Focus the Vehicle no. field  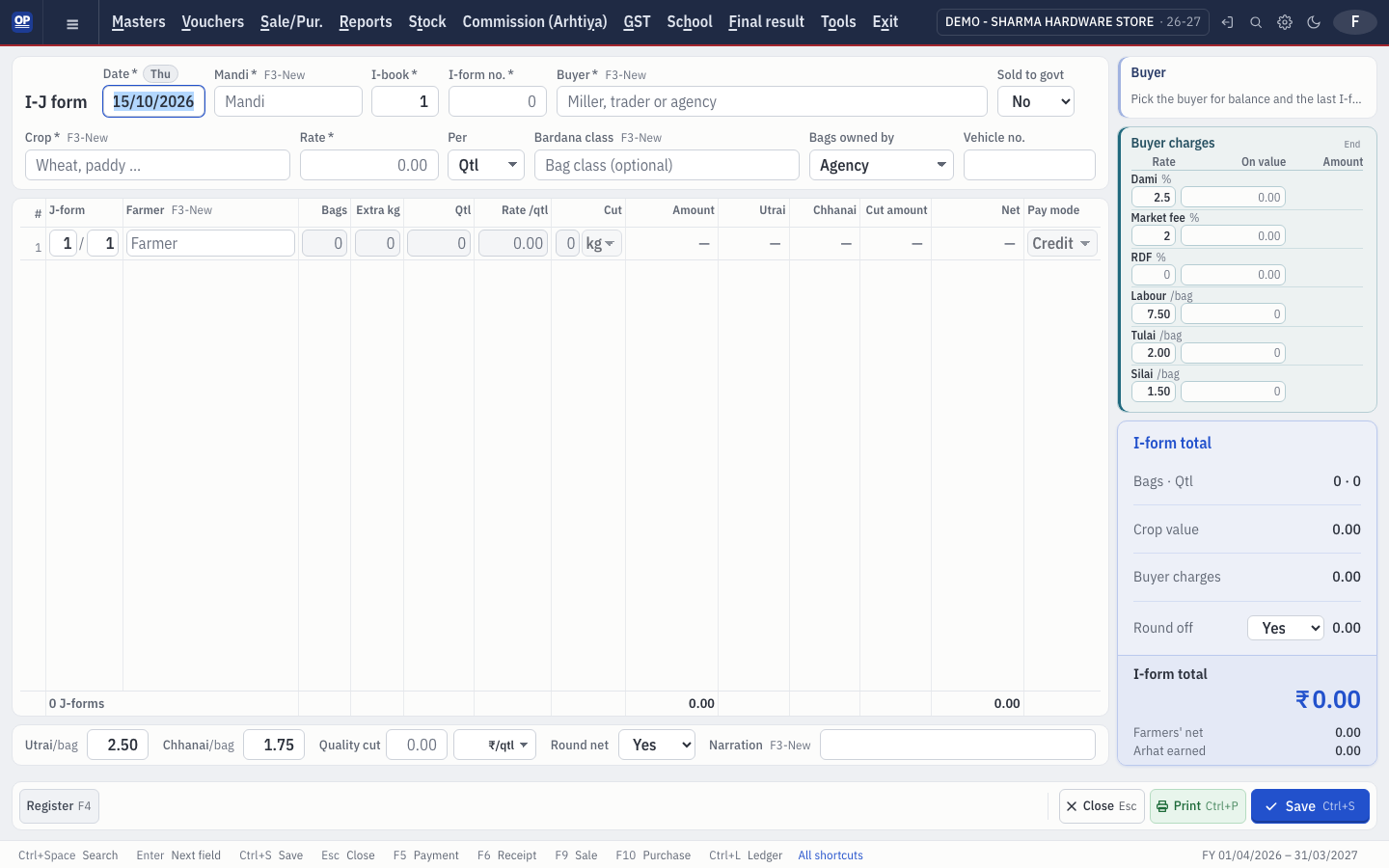pyautogui.click(x=1029, y=165)
